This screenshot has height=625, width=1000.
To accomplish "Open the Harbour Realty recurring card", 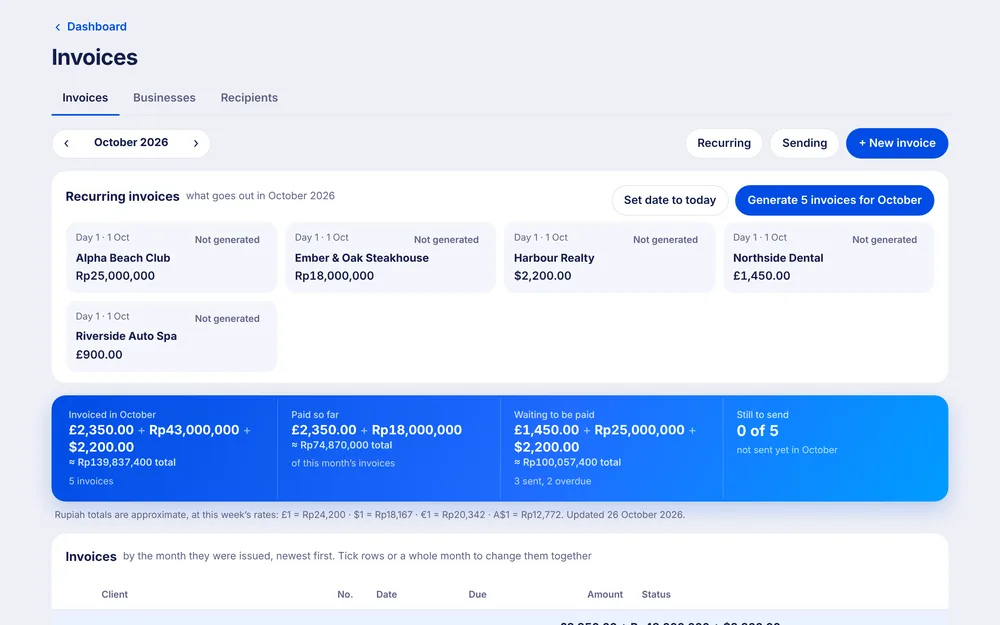I will tap(610, 257).
